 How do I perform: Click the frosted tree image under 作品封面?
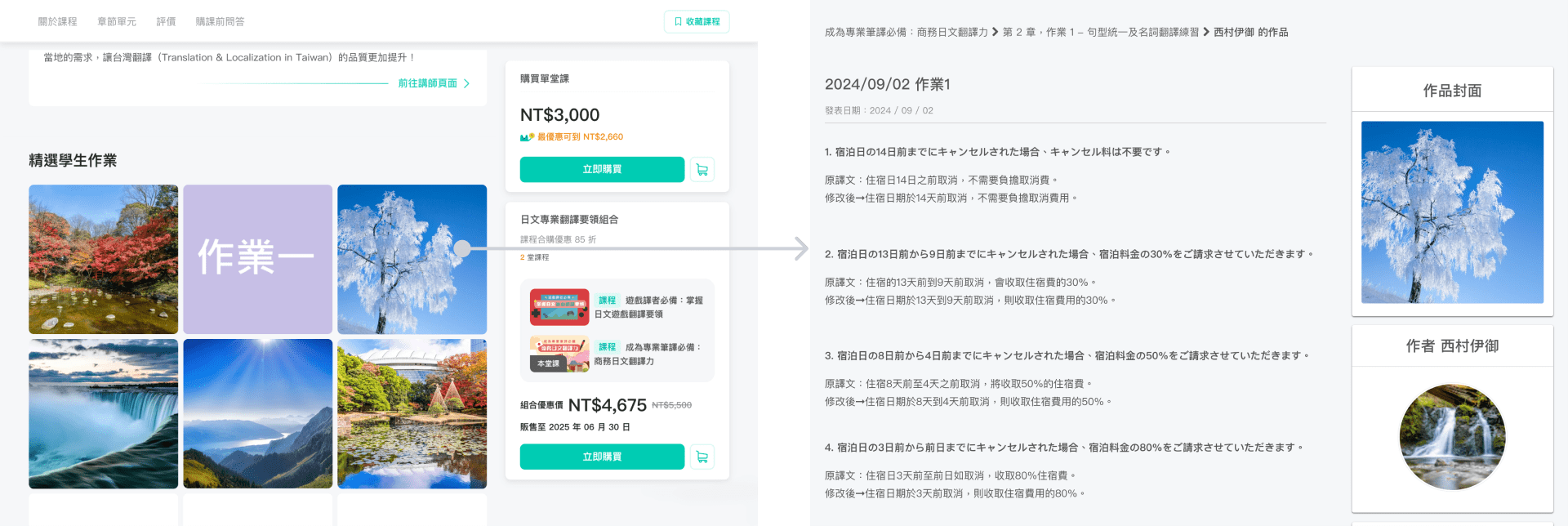(x=1453, y=212)
